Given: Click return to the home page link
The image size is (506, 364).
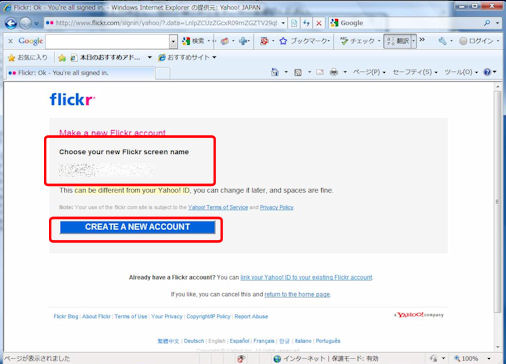Looking at the screenshot, I should click(297, 294).
